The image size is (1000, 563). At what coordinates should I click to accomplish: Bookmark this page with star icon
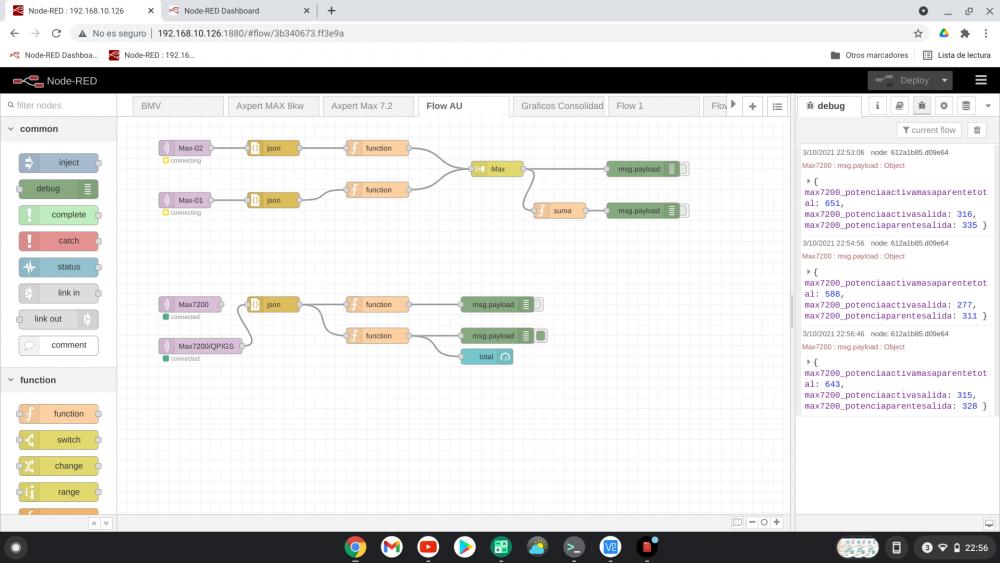(x=918, y=33)
